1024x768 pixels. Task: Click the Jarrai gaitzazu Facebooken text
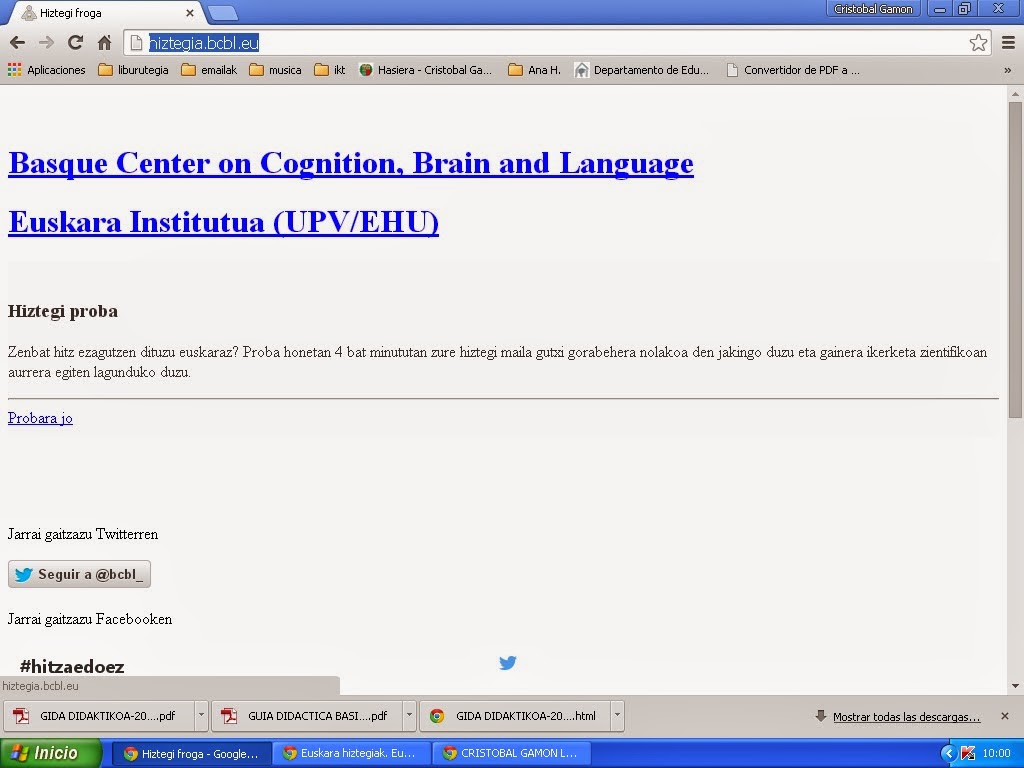90,619
